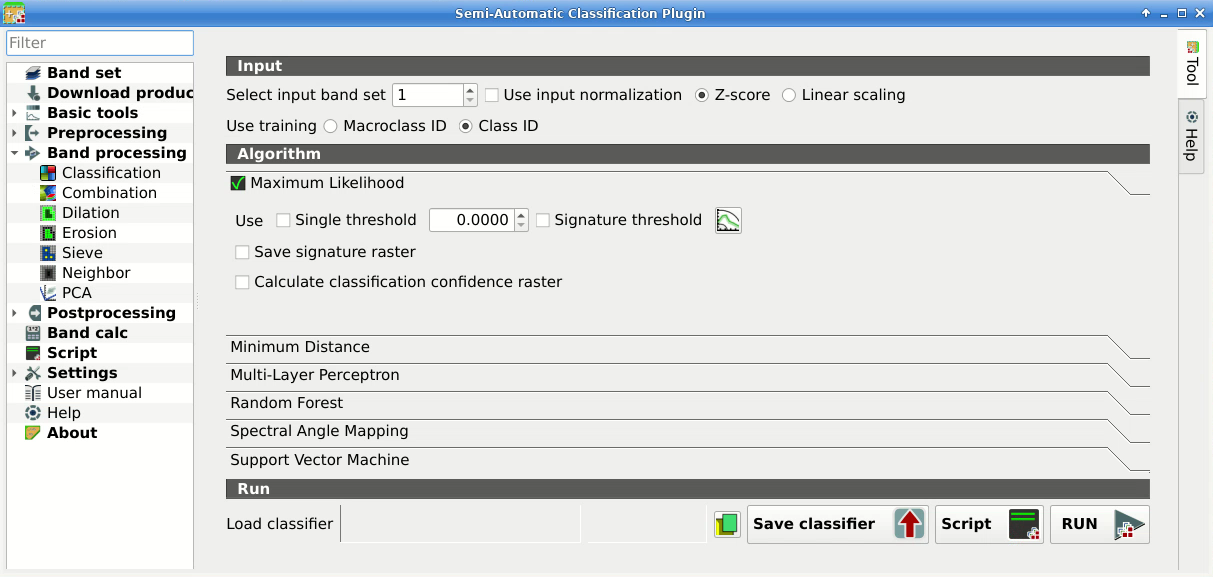Image resolution: width=1213 pixels, height=577 pixels.
Task: Enable the Single threshold checkbox
Action: [283, 220]
